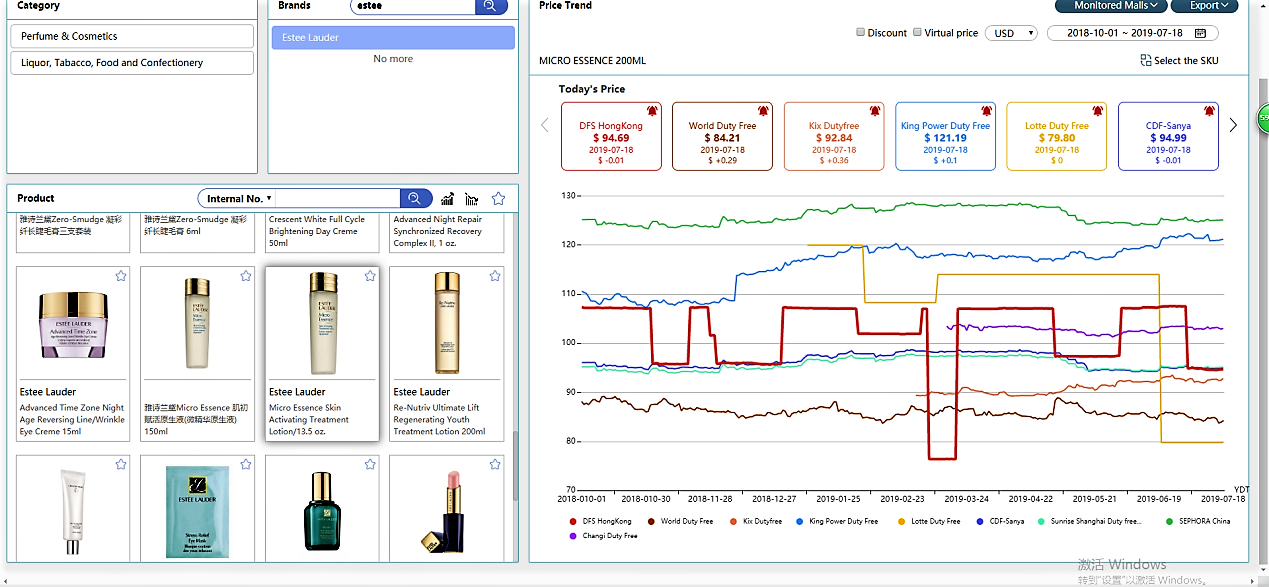Click the Select the SKU icon
Viewport: 1269px width, 587px height.
[1146, 60]
